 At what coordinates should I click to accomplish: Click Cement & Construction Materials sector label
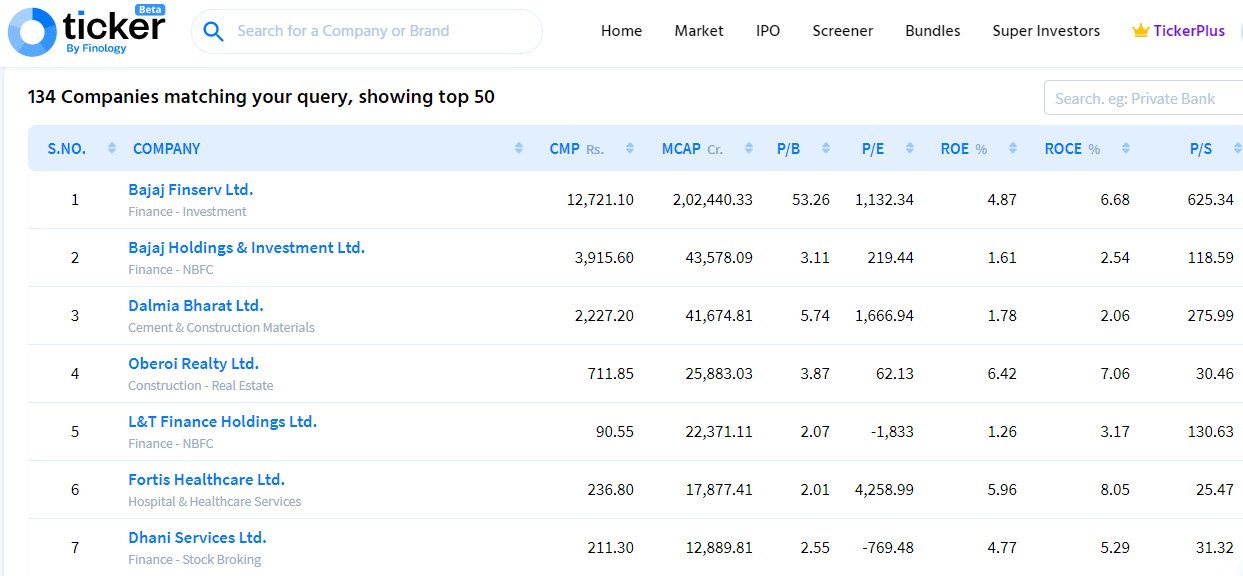pyautogui.click(x=221, y=327)
